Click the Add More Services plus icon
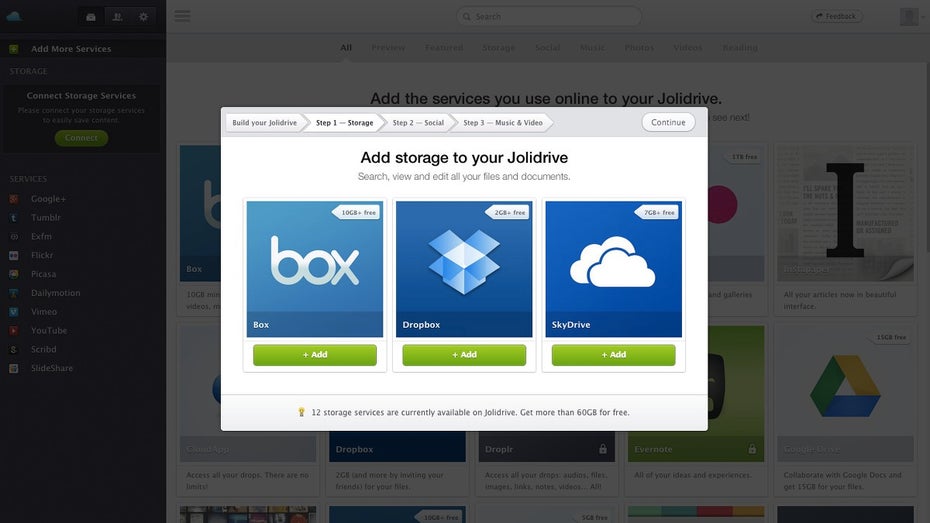Image resolution: width=930 pixels, height=523 pixels. point(14,49)
